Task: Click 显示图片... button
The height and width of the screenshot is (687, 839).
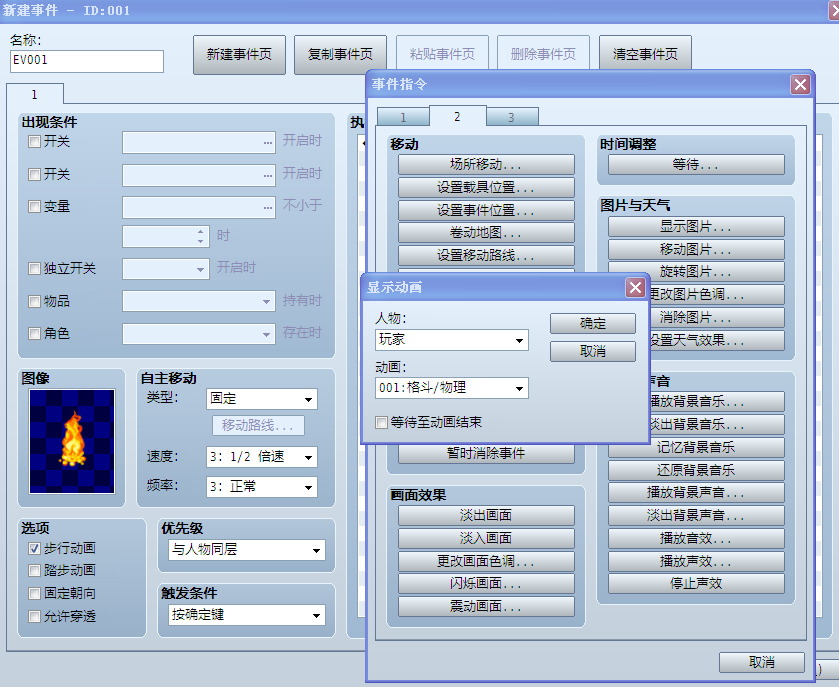Action: [696, 226]
